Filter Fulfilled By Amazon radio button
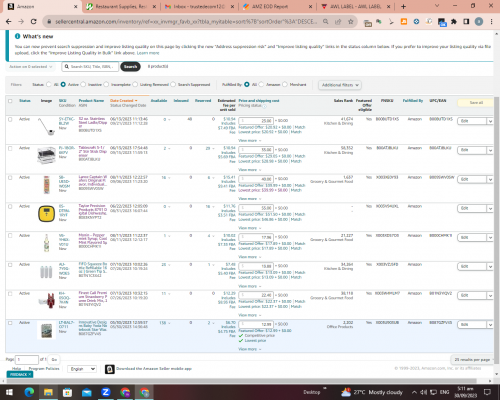500x400 pixels. click(x=261, y=85)
